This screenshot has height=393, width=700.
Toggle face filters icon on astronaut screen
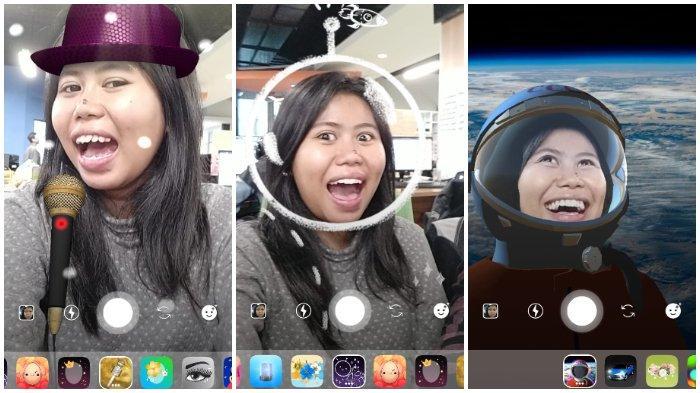click(x=673, y=311)
